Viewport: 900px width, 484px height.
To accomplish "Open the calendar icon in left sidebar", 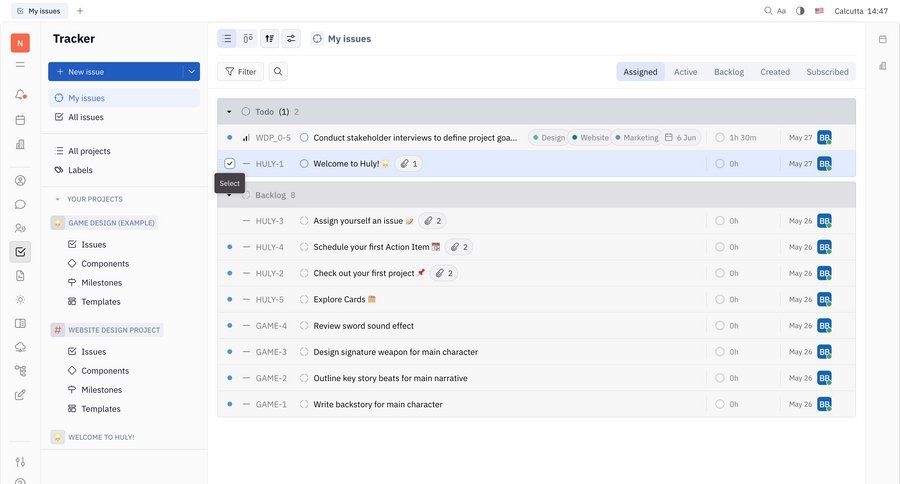I will (x=20, y=120).
